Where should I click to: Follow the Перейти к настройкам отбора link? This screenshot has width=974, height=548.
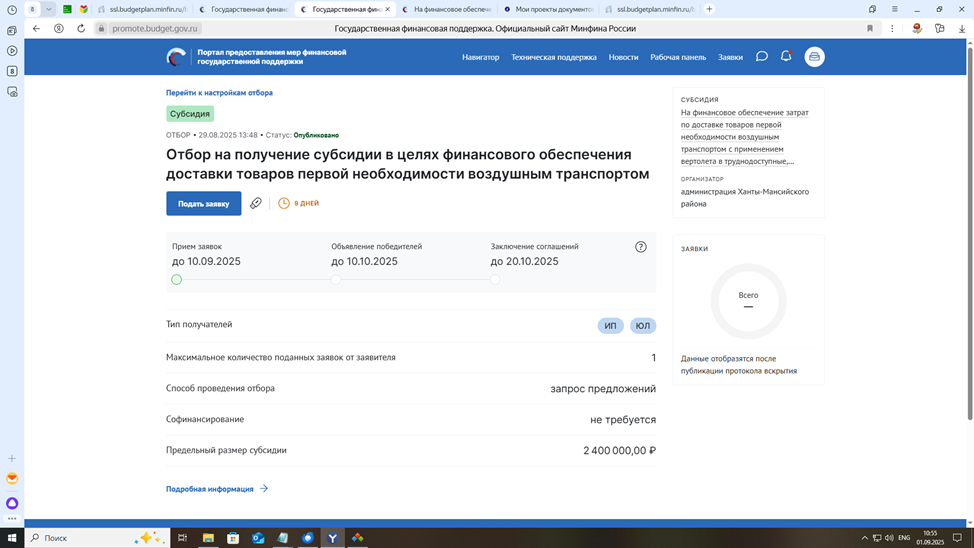pos(219,93)
